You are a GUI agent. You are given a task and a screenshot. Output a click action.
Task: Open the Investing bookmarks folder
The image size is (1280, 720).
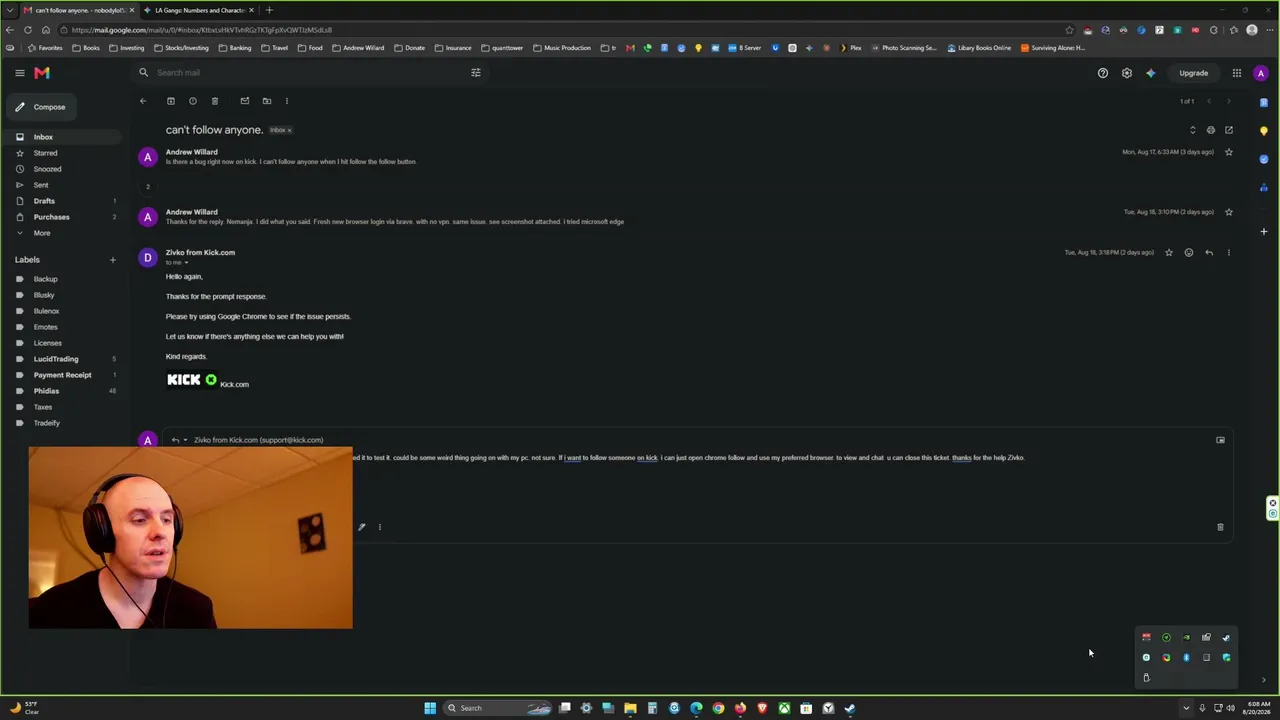(x=126, y=48)
